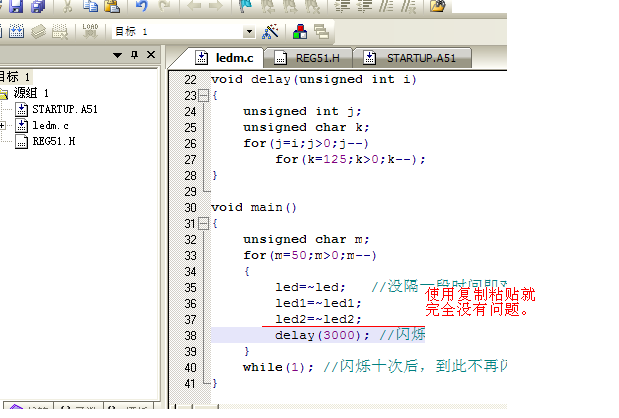Viewport: 619px width, 418px height.
Task: Go to the next bookmark
Action: 290,6
